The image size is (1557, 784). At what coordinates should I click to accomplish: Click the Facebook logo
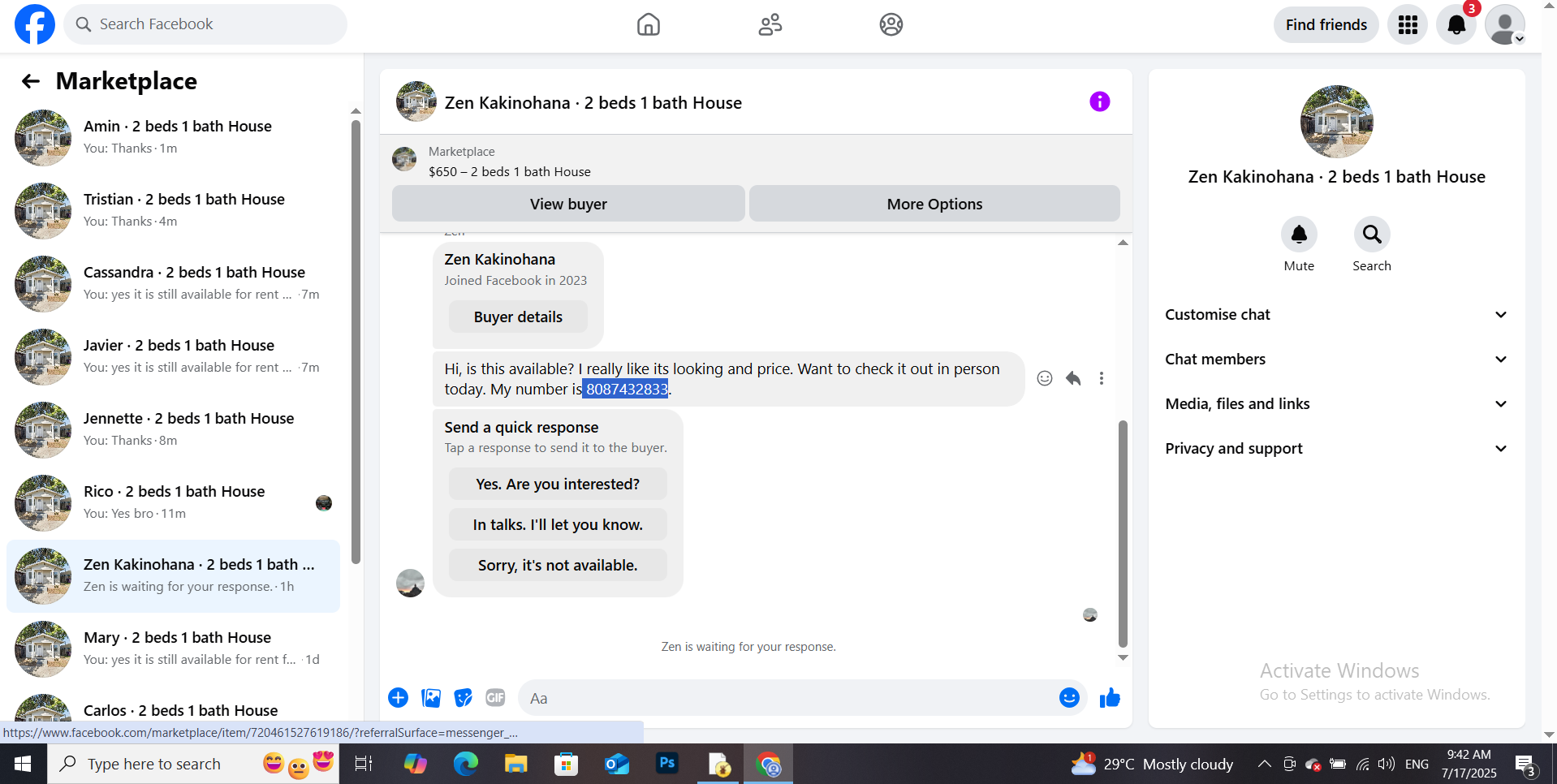(x=35, y=24)
